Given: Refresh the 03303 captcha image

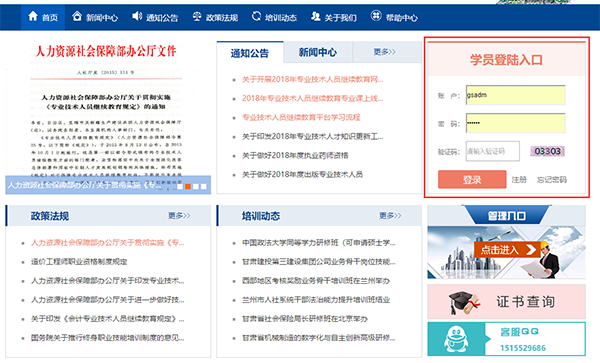Looking at the screenshot, I should coord(548,151).
